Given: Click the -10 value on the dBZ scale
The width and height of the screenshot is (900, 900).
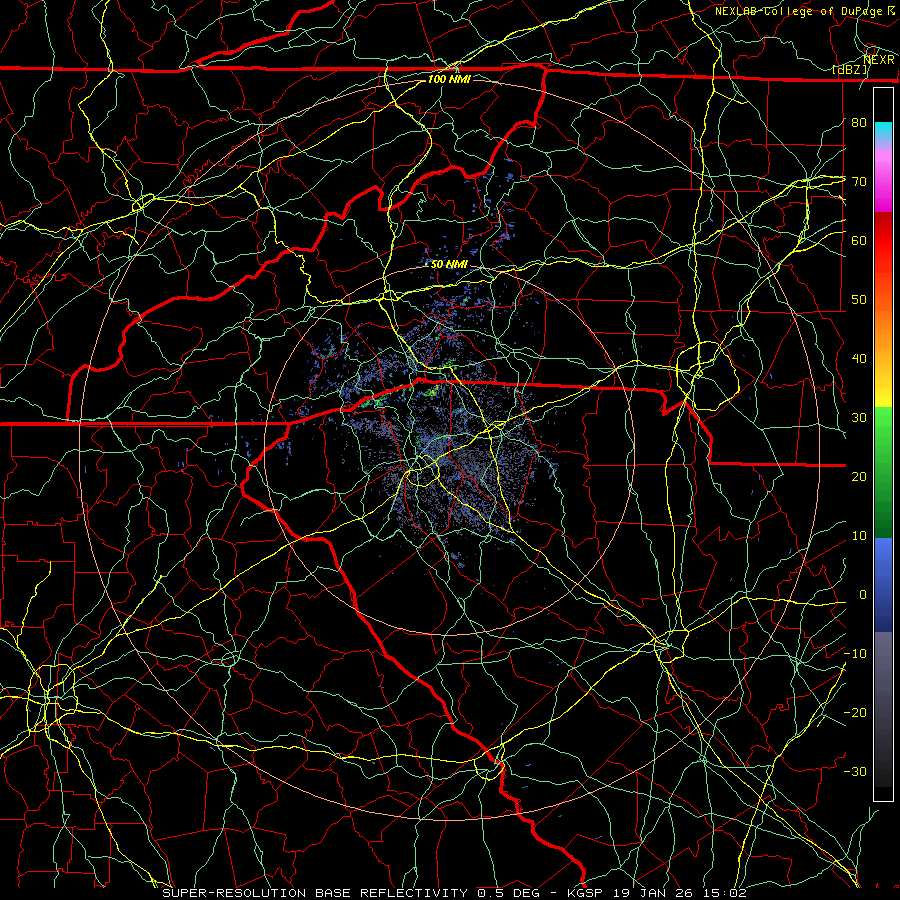Looking at the screenshot, I should (x=855, y=654).
